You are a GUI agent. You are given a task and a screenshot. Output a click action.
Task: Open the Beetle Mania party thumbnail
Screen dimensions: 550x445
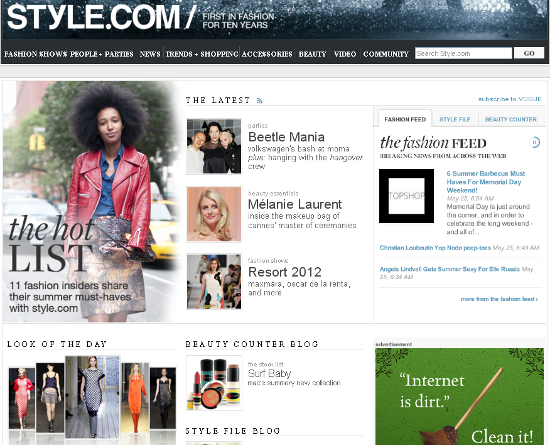pos(214,146)
